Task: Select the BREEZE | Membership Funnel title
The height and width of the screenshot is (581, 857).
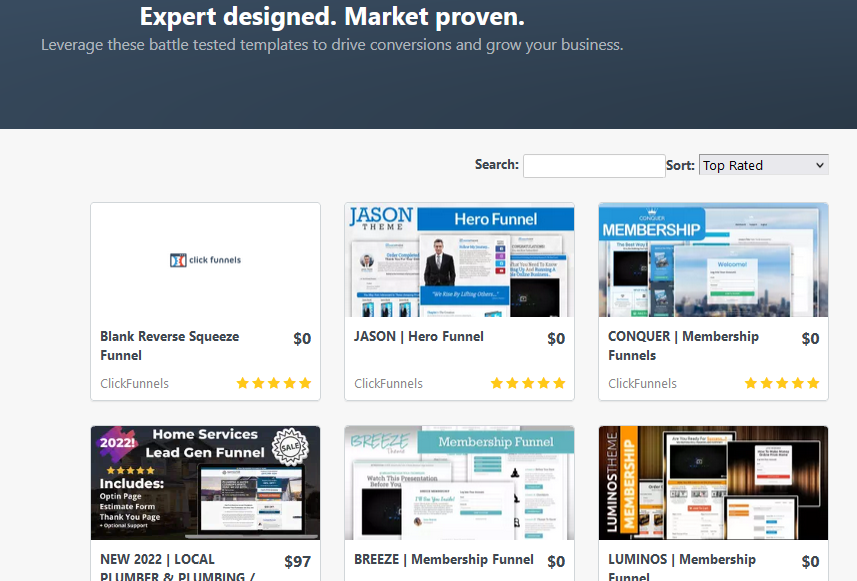Action: pyautogui.click(x=444, y=560)
